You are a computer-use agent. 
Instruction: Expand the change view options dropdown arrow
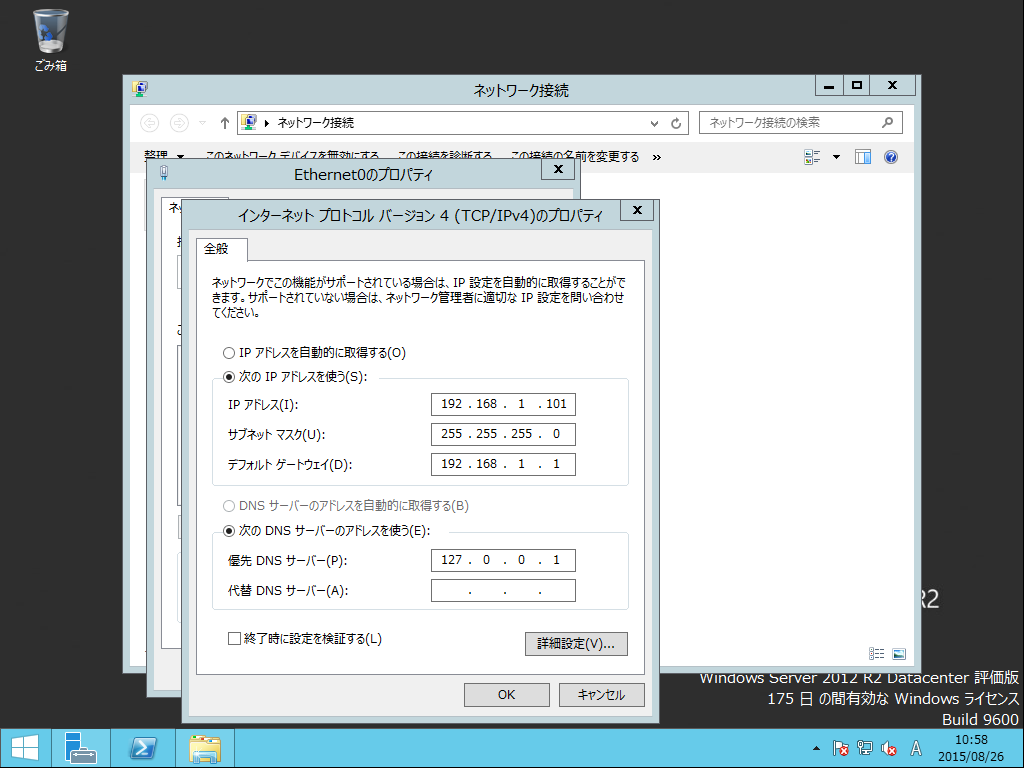[x=836, y=157]
